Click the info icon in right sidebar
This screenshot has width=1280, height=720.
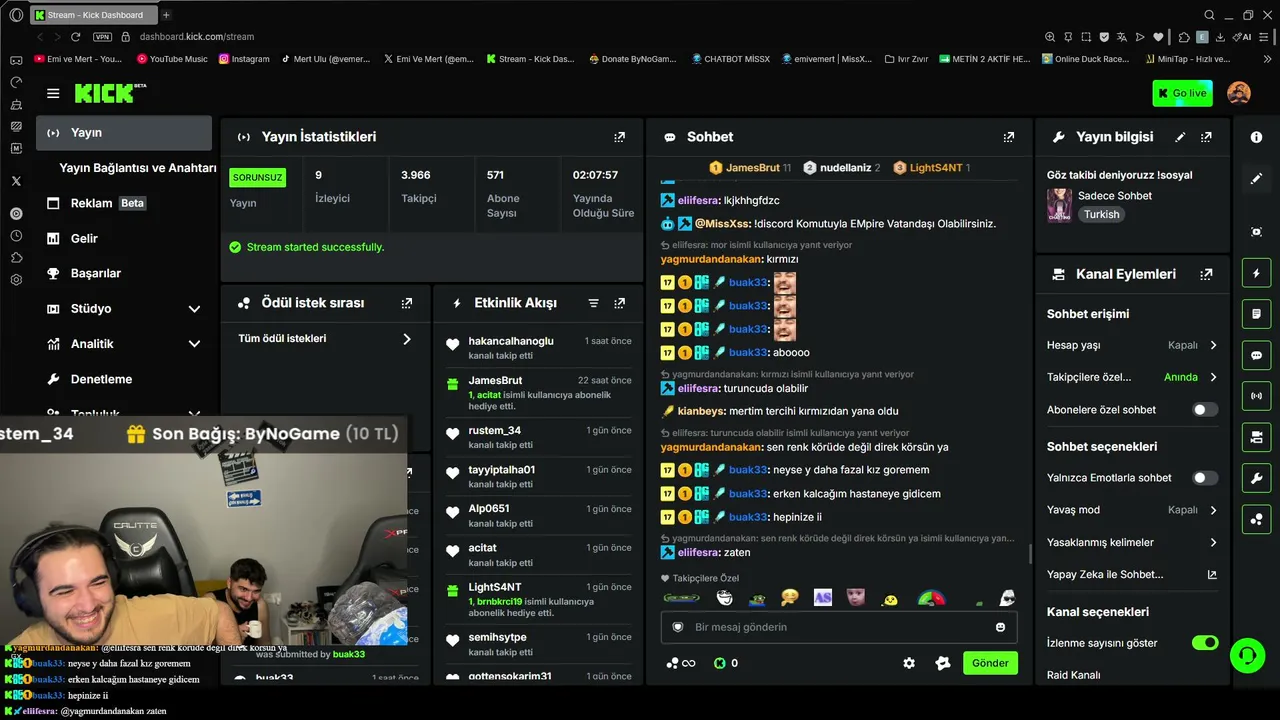pyautogui.click(x=1257, y=137)
